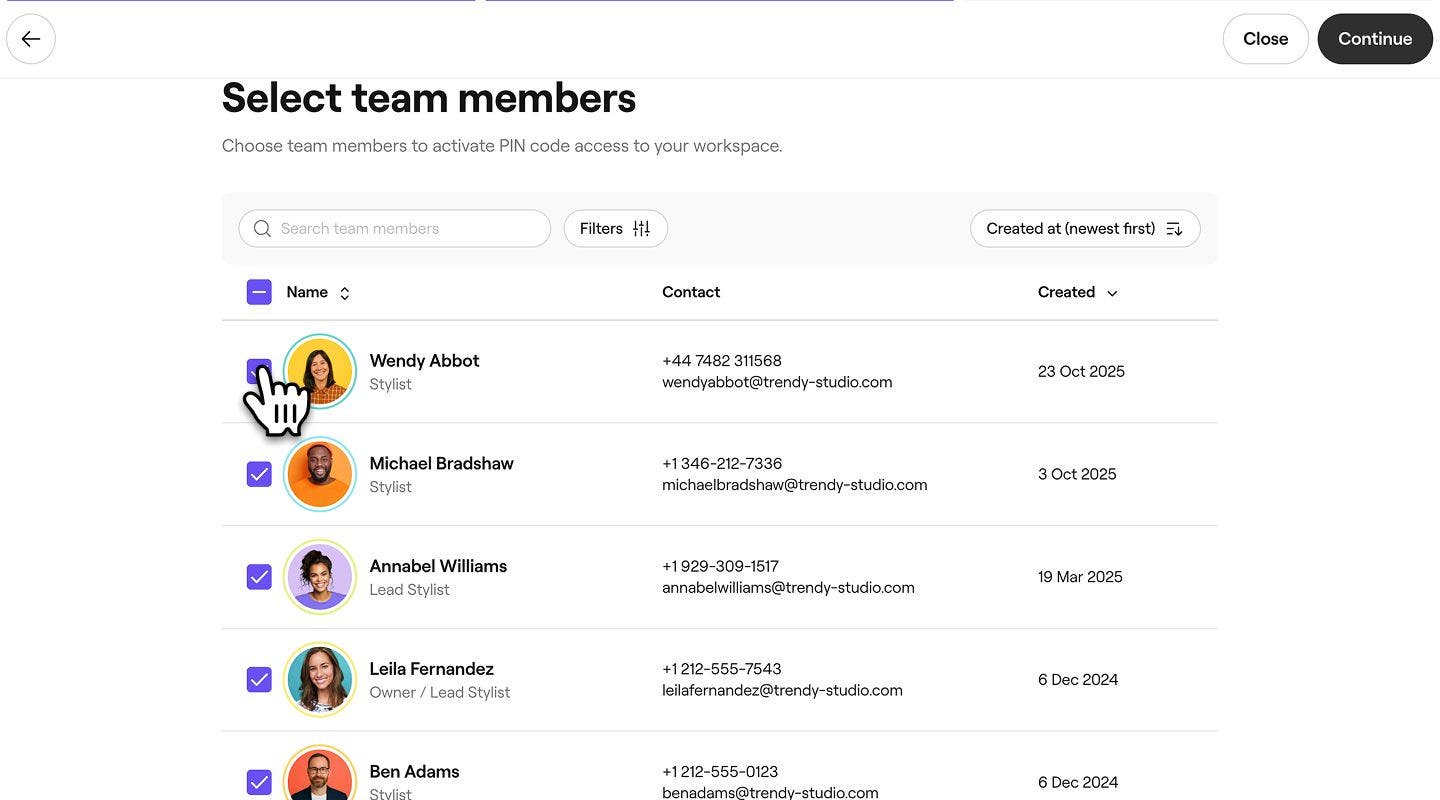Click the Contact column header

[x=691, y=292]
